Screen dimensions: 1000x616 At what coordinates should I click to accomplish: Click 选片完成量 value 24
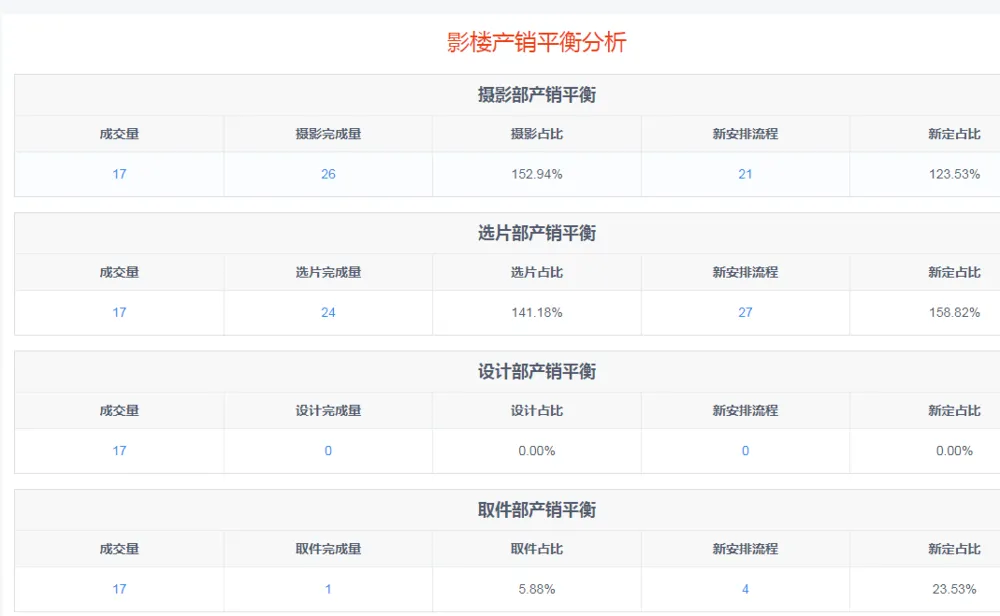pos(328,312)
